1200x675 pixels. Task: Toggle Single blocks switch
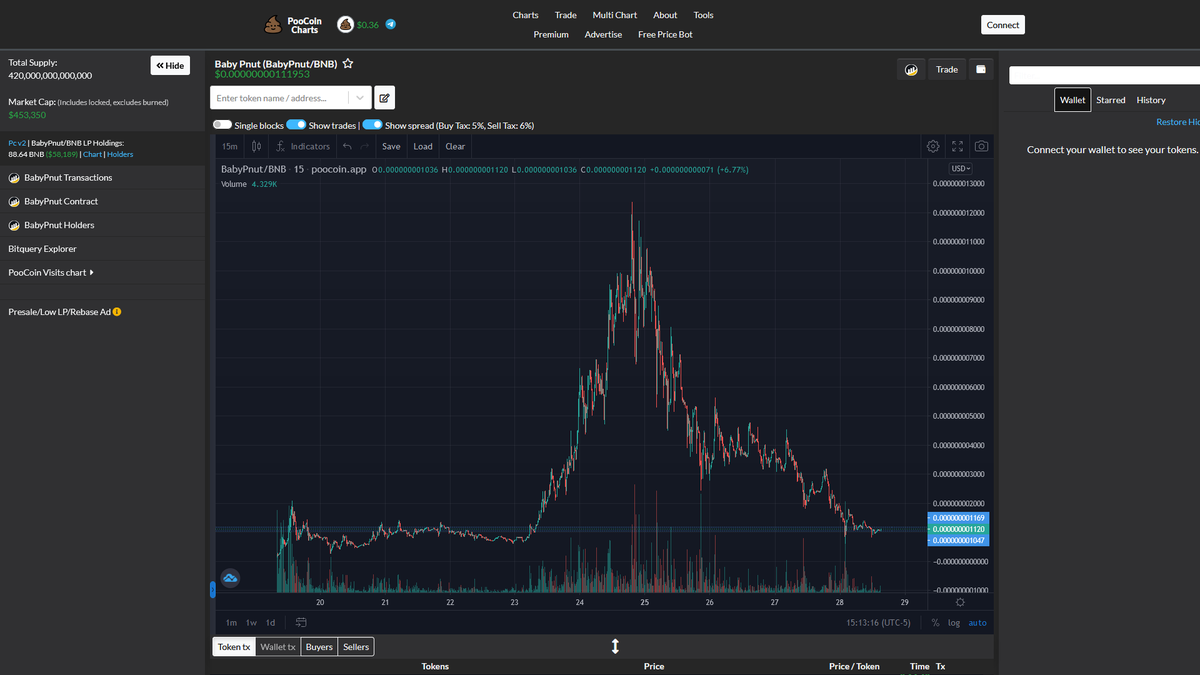[x=222, y=125]
